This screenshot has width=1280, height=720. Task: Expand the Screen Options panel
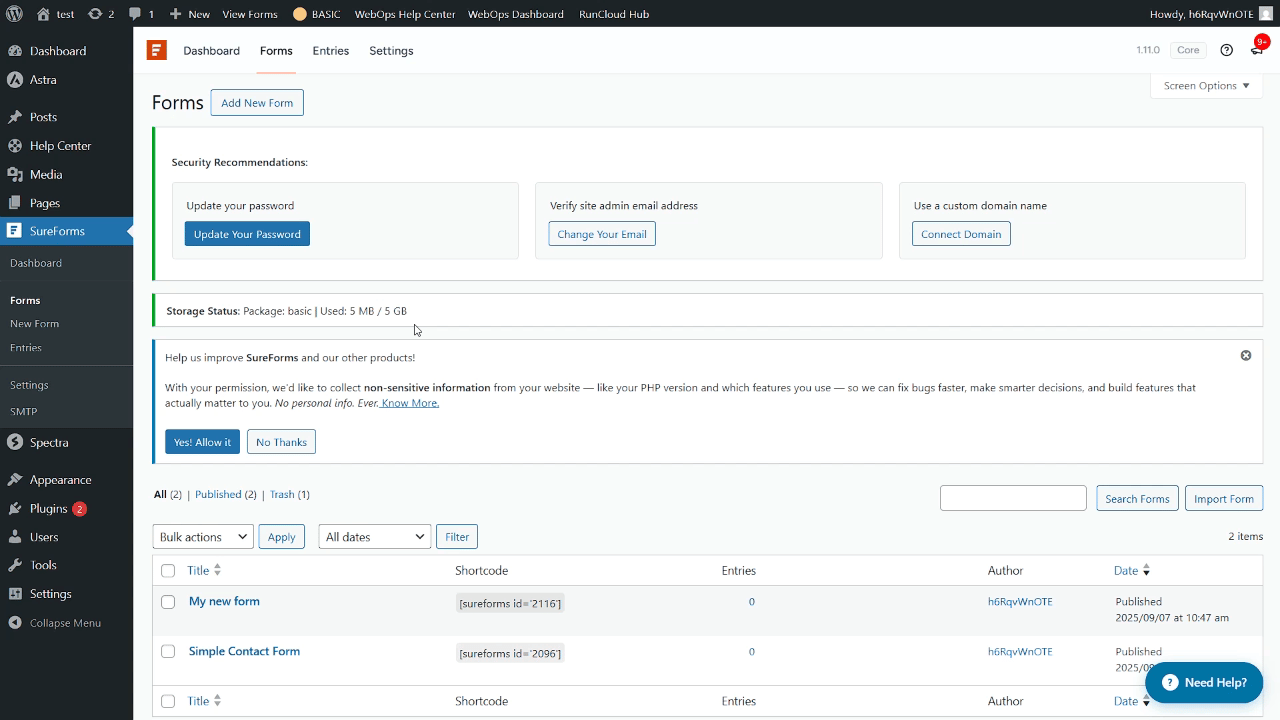pyautogui.click(x=1206, y=86)
